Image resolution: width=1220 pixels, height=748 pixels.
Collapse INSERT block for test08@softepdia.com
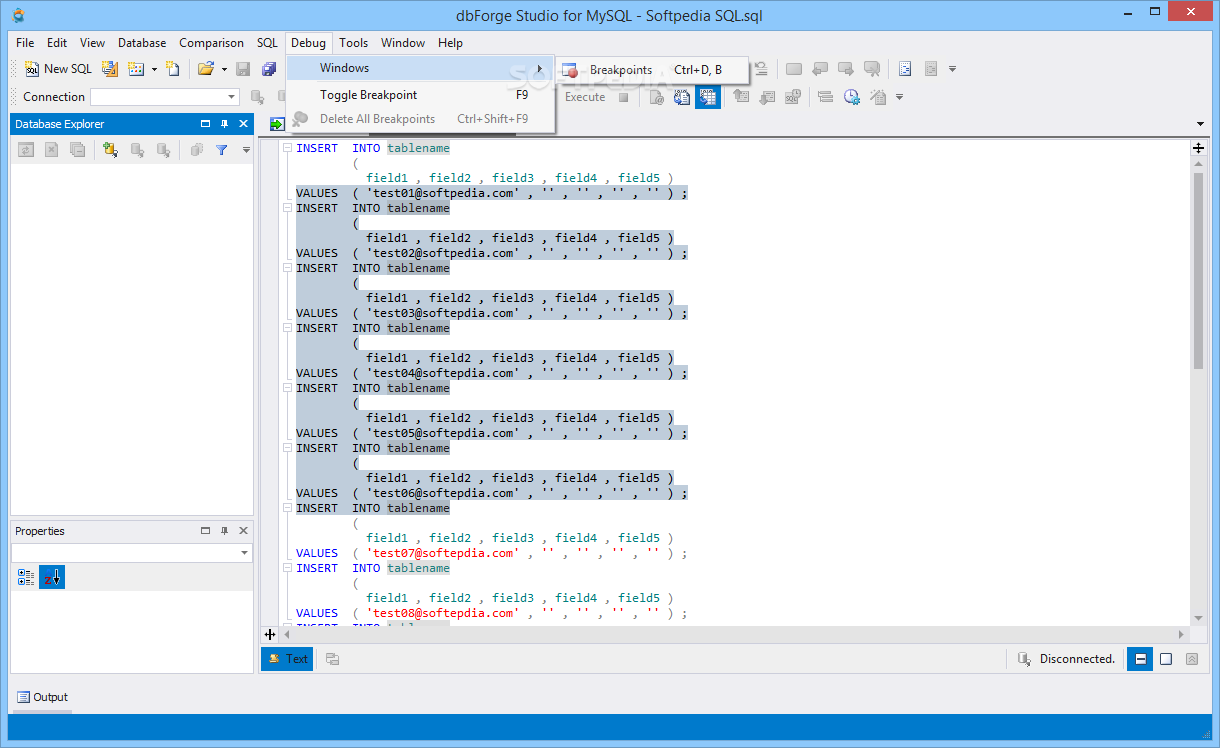(x=287, y=568)
